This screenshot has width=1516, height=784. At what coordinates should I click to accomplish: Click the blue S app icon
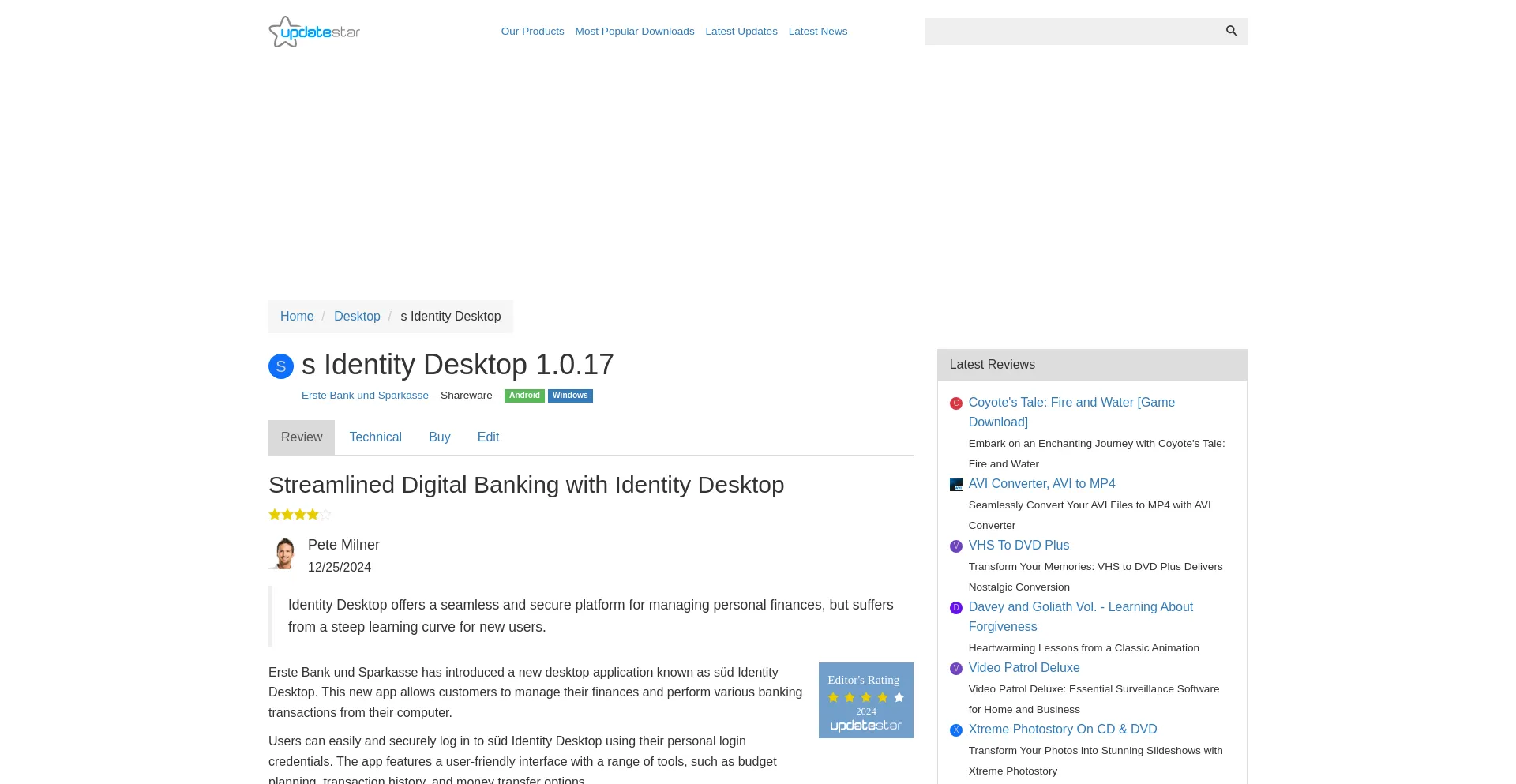click(x=281, y=366)
